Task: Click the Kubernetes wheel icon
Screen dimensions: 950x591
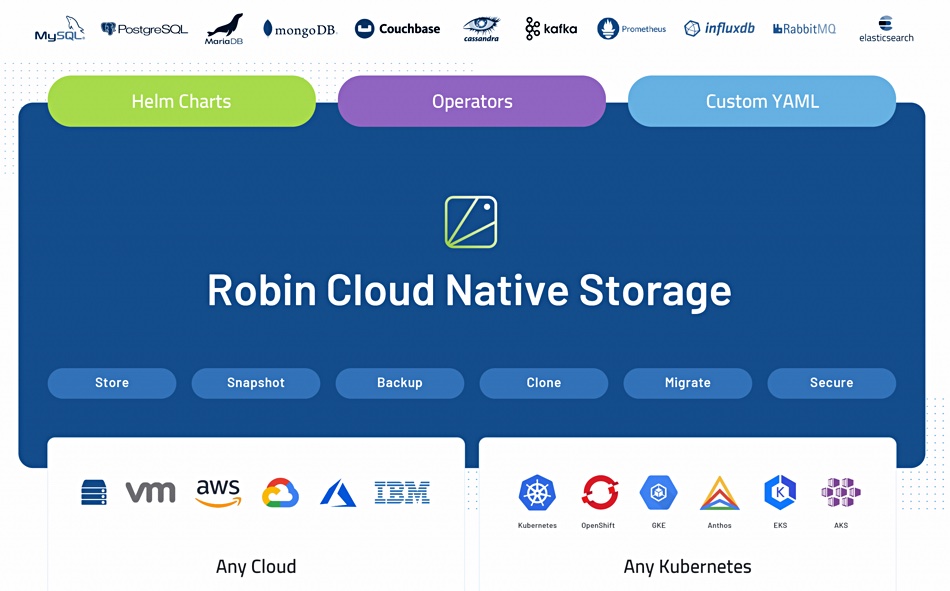Action: tap(537, 492)
